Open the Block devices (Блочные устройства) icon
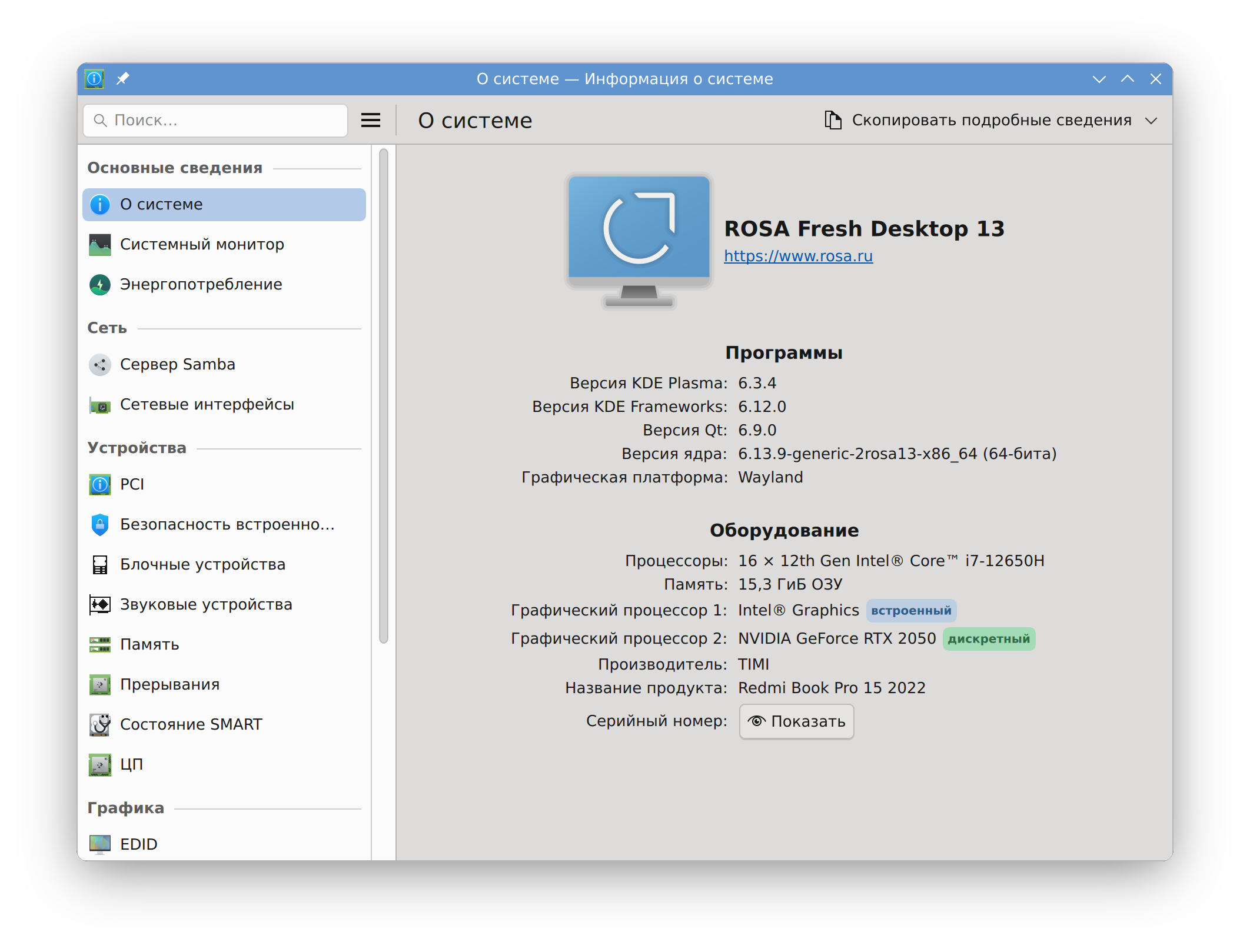 [99, 565]
